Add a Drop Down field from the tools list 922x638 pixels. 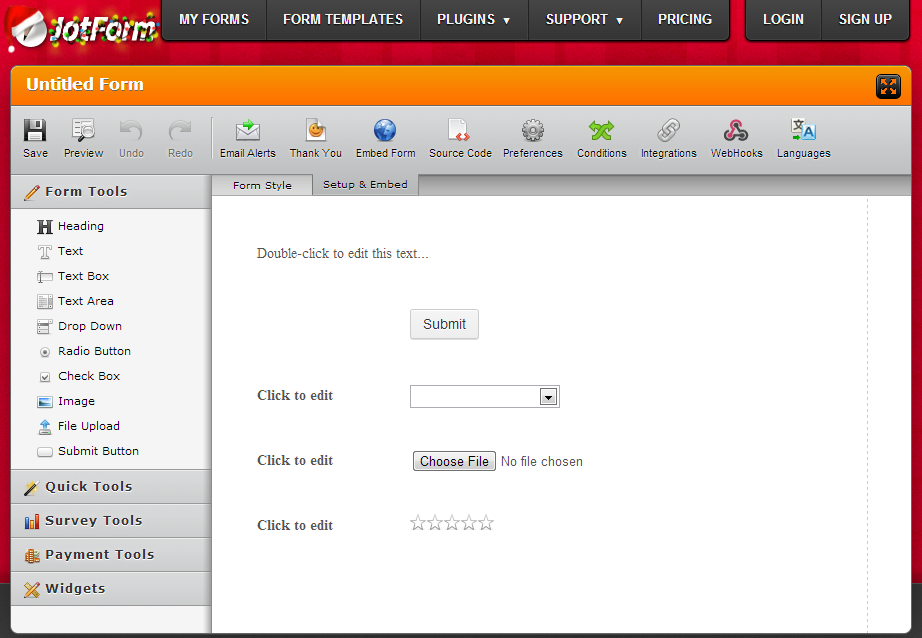pyautogui.click(x=79, y=326)
